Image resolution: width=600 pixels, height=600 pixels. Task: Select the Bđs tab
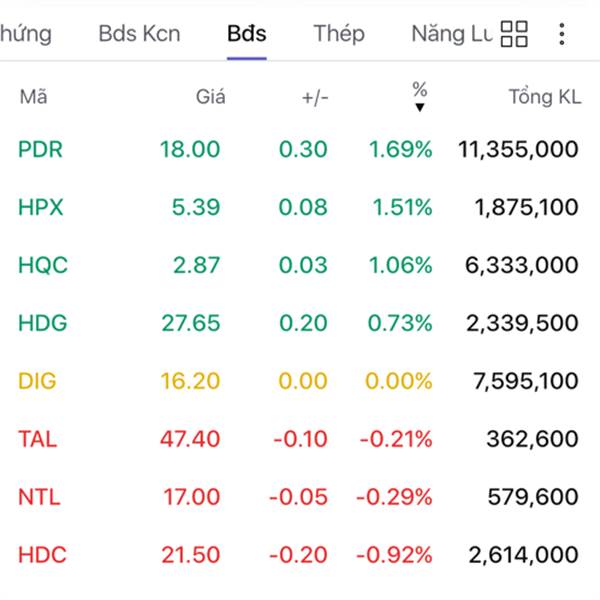click(x=246, y=33)
